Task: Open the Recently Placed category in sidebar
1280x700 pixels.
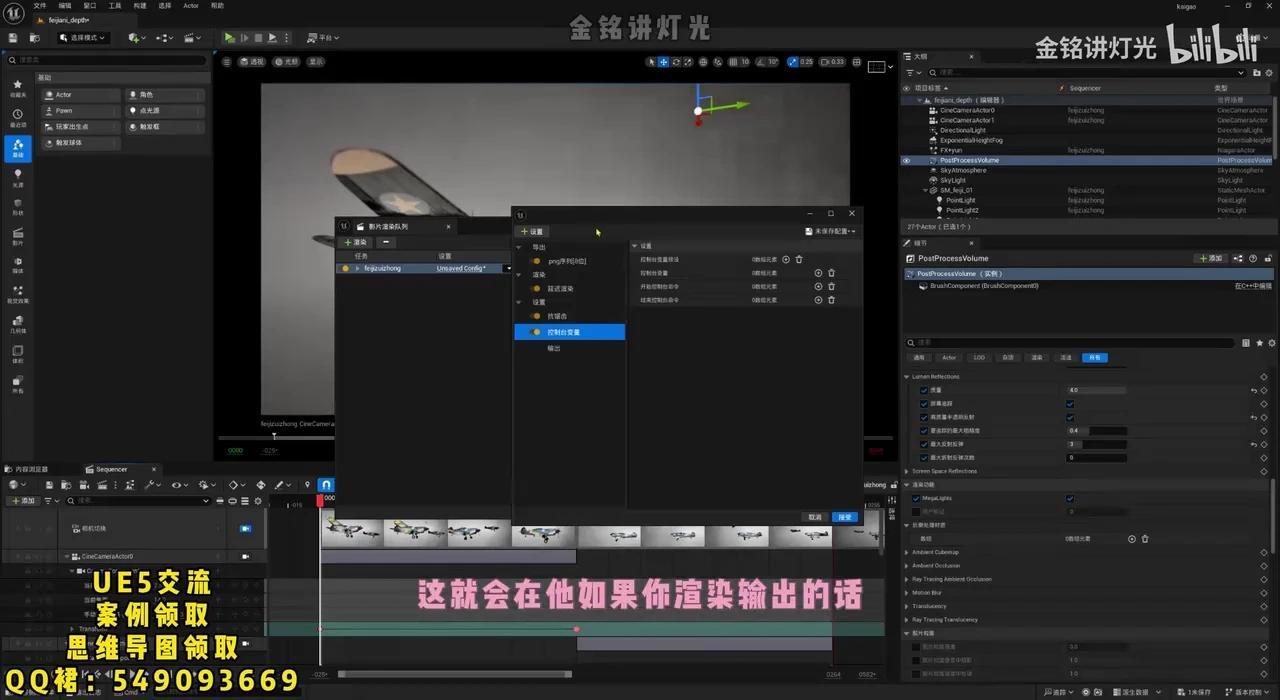Action: [17, 116]
